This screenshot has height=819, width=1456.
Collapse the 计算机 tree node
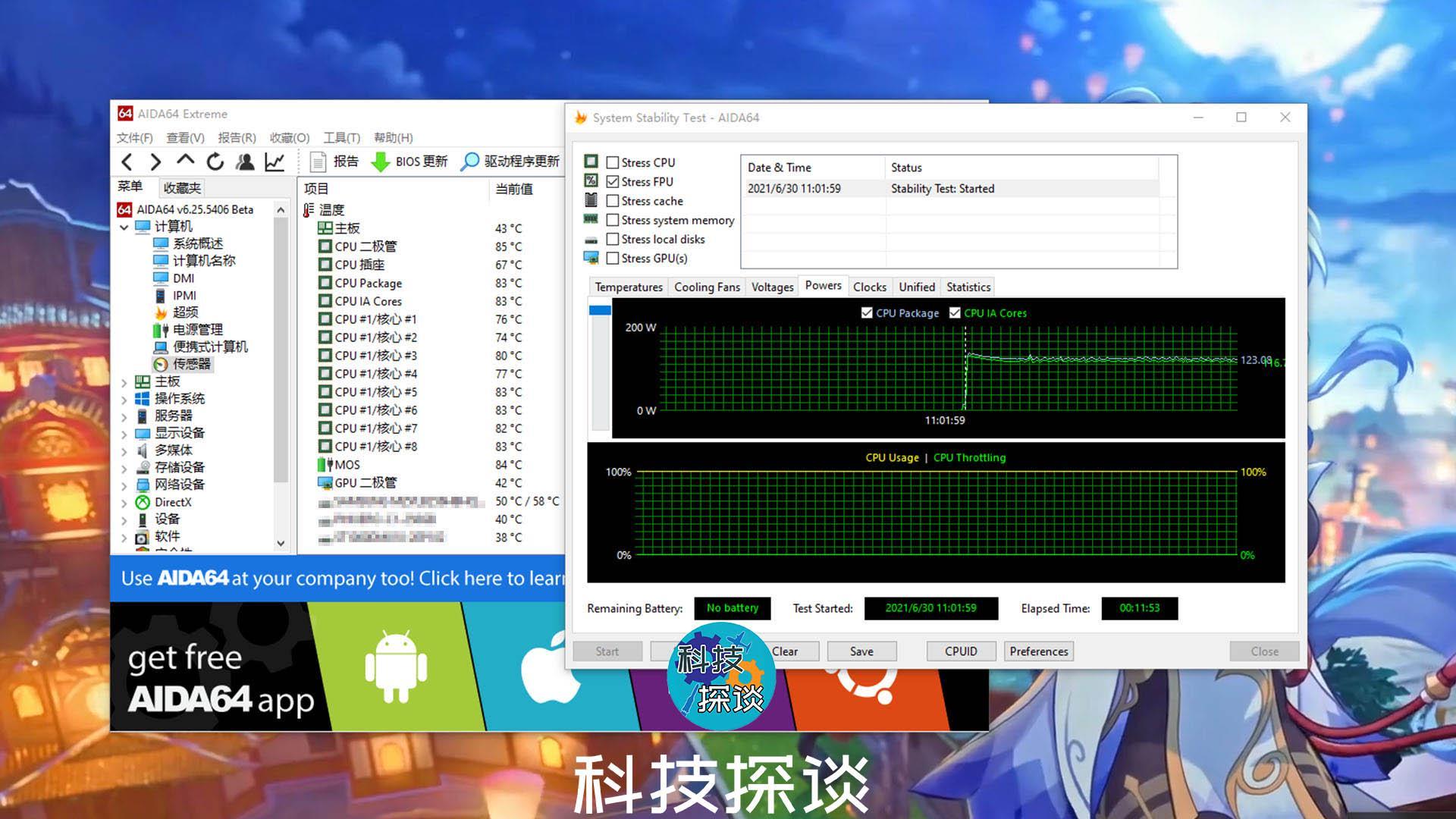tap(124, 227)
